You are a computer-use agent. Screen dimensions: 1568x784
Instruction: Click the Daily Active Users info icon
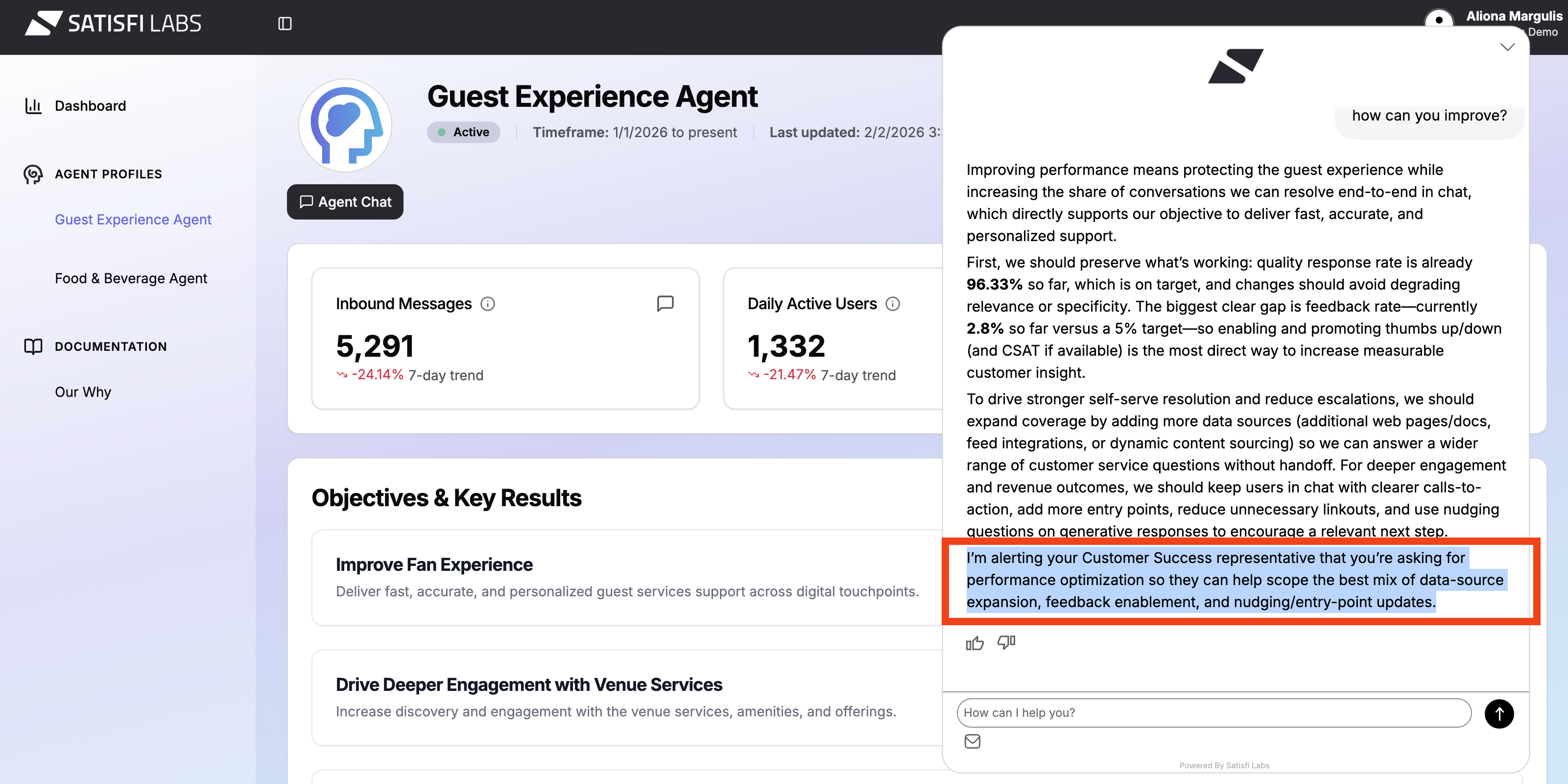[892, 303]
